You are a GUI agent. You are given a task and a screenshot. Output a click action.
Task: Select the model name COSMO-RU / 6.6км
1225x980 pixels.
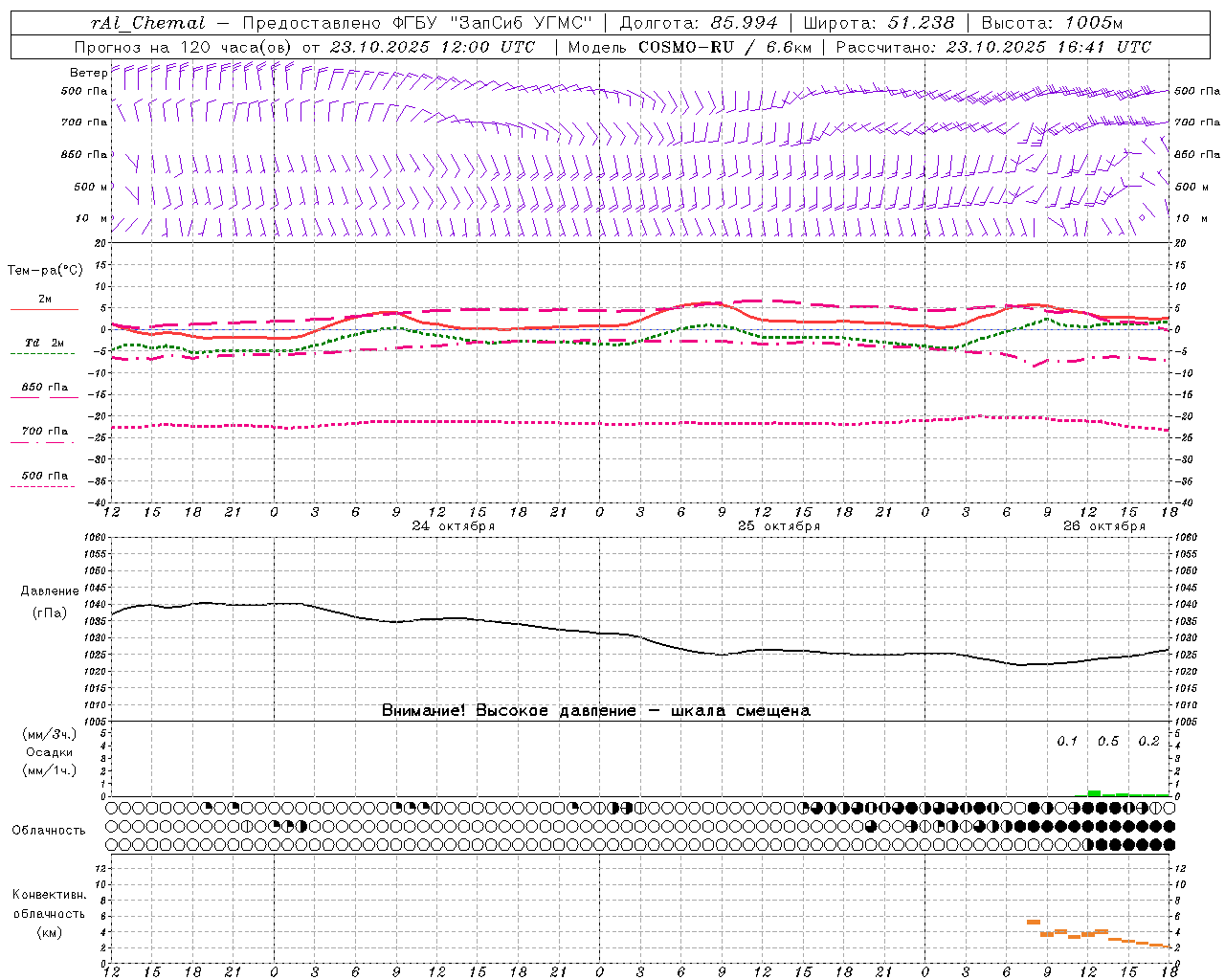(x=724, y=47)
